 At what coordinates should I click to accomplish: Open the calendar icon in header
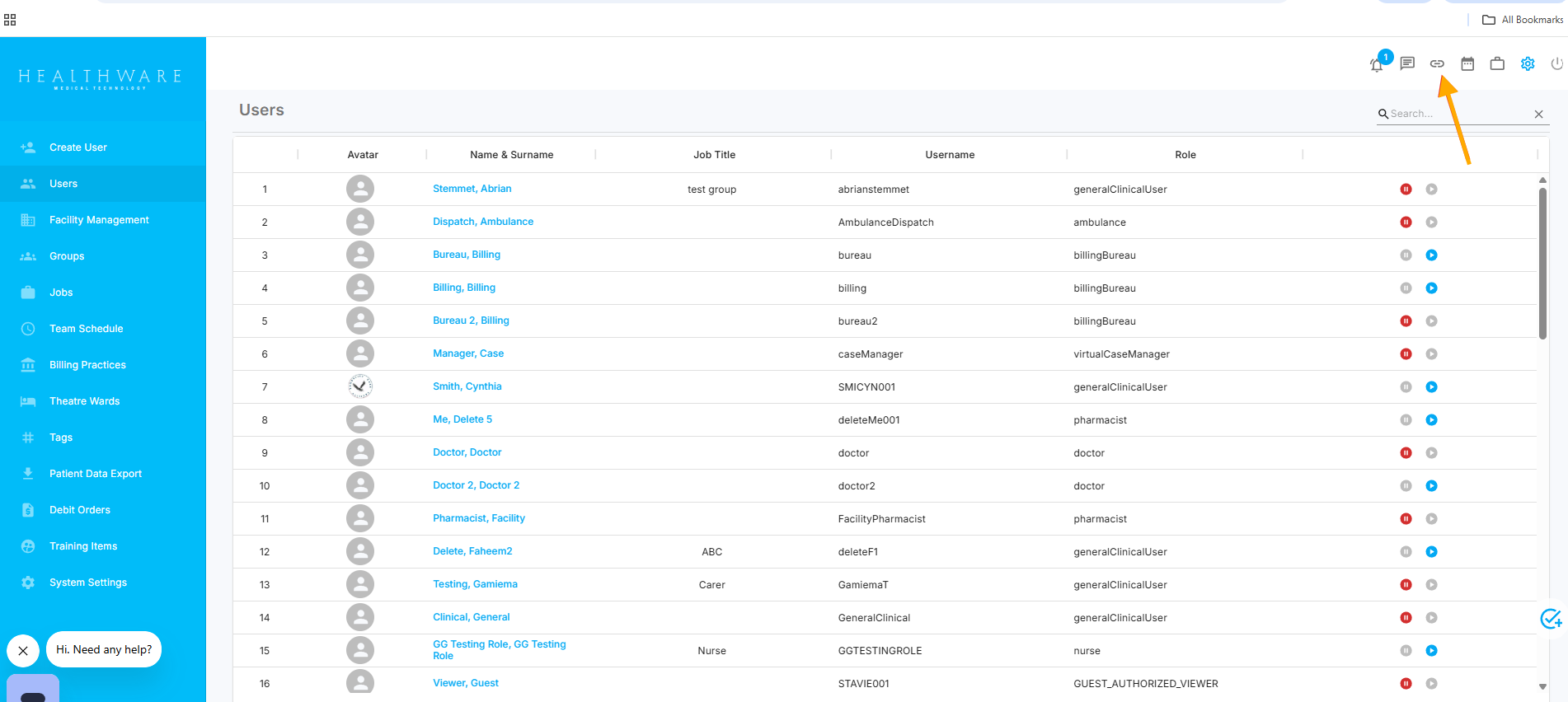(x=1467, y=63)
